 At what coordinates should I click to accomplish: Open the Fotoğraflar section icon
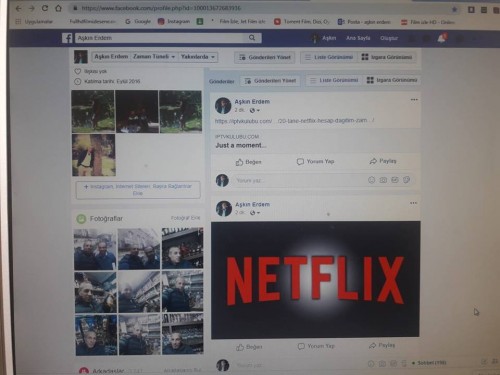point(81,219)
